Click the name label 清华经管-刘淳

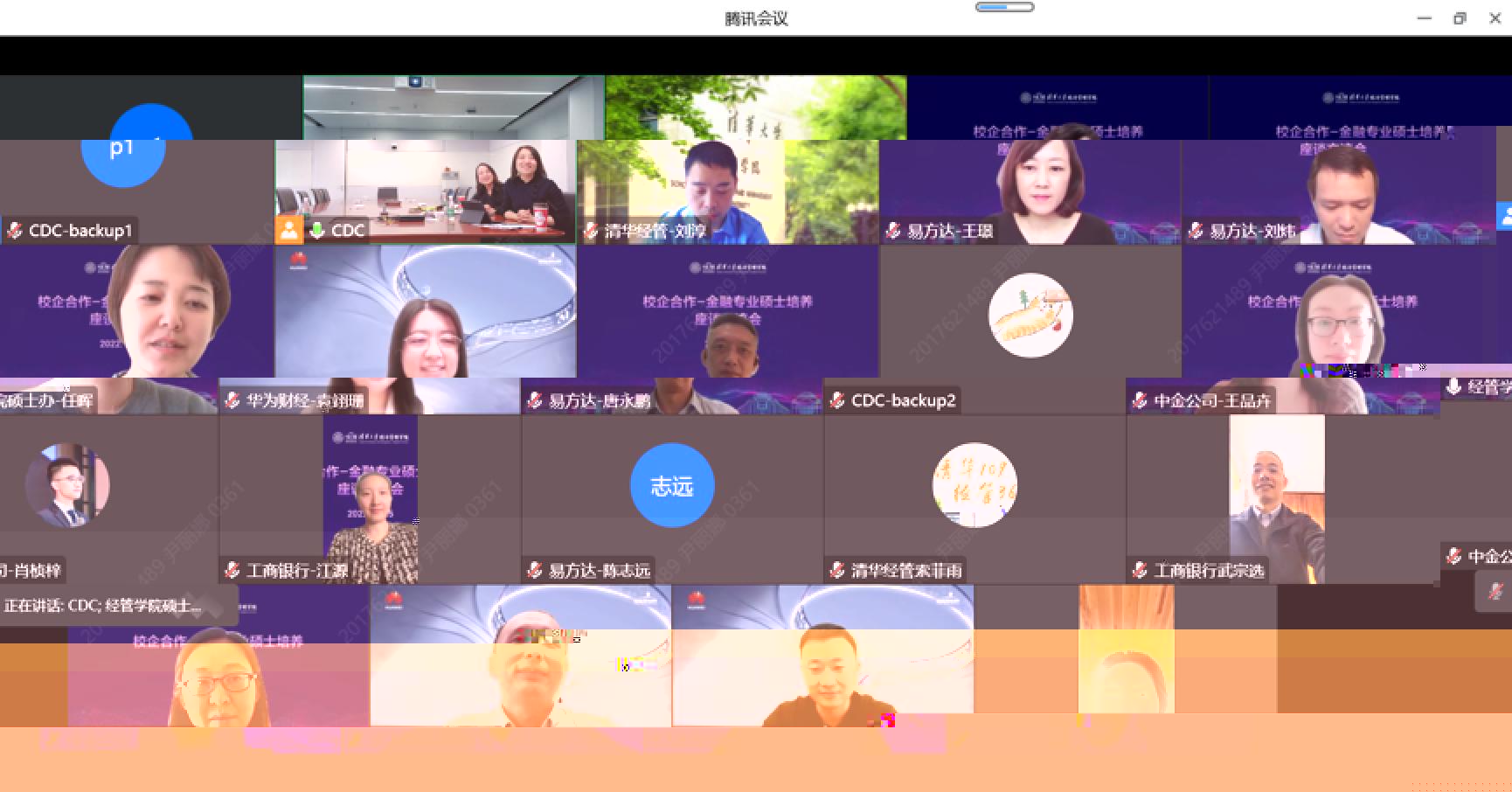[655, 231]
